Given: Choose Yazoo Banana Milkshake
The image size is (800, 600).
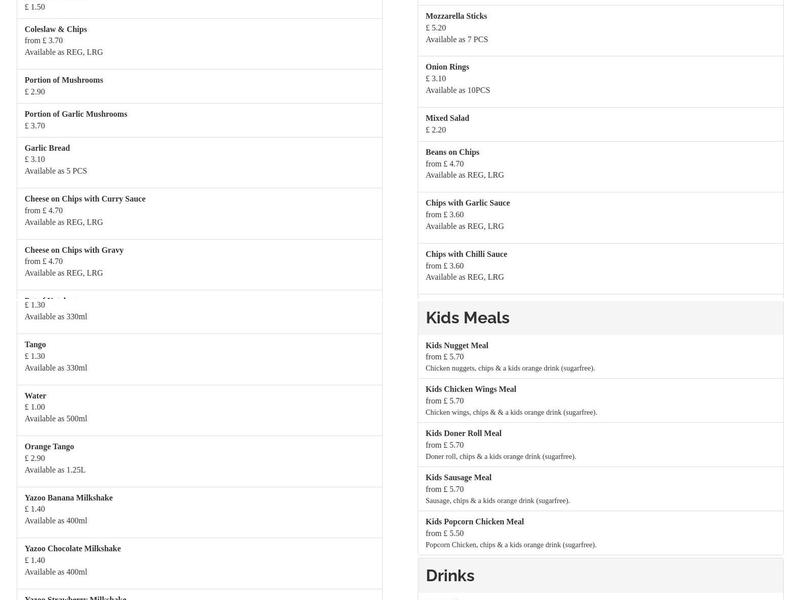Looking at the screenshot, I should pyautogui.click(x=199, y=510).
